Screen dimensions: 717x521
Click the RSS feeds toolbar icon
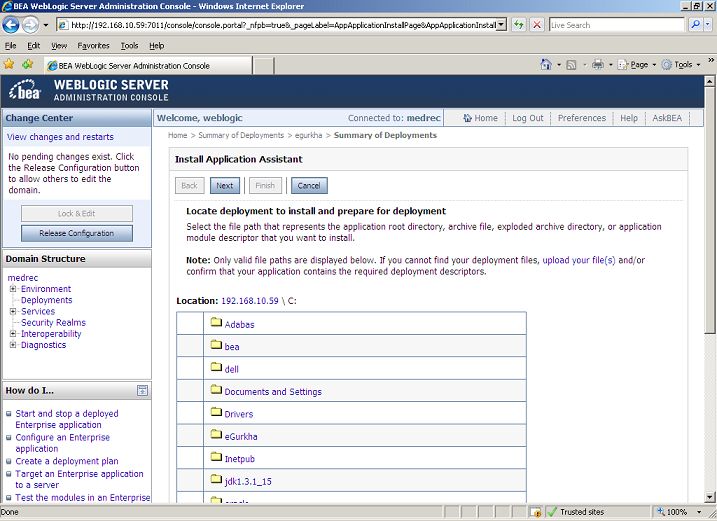[x=571, y=65]
